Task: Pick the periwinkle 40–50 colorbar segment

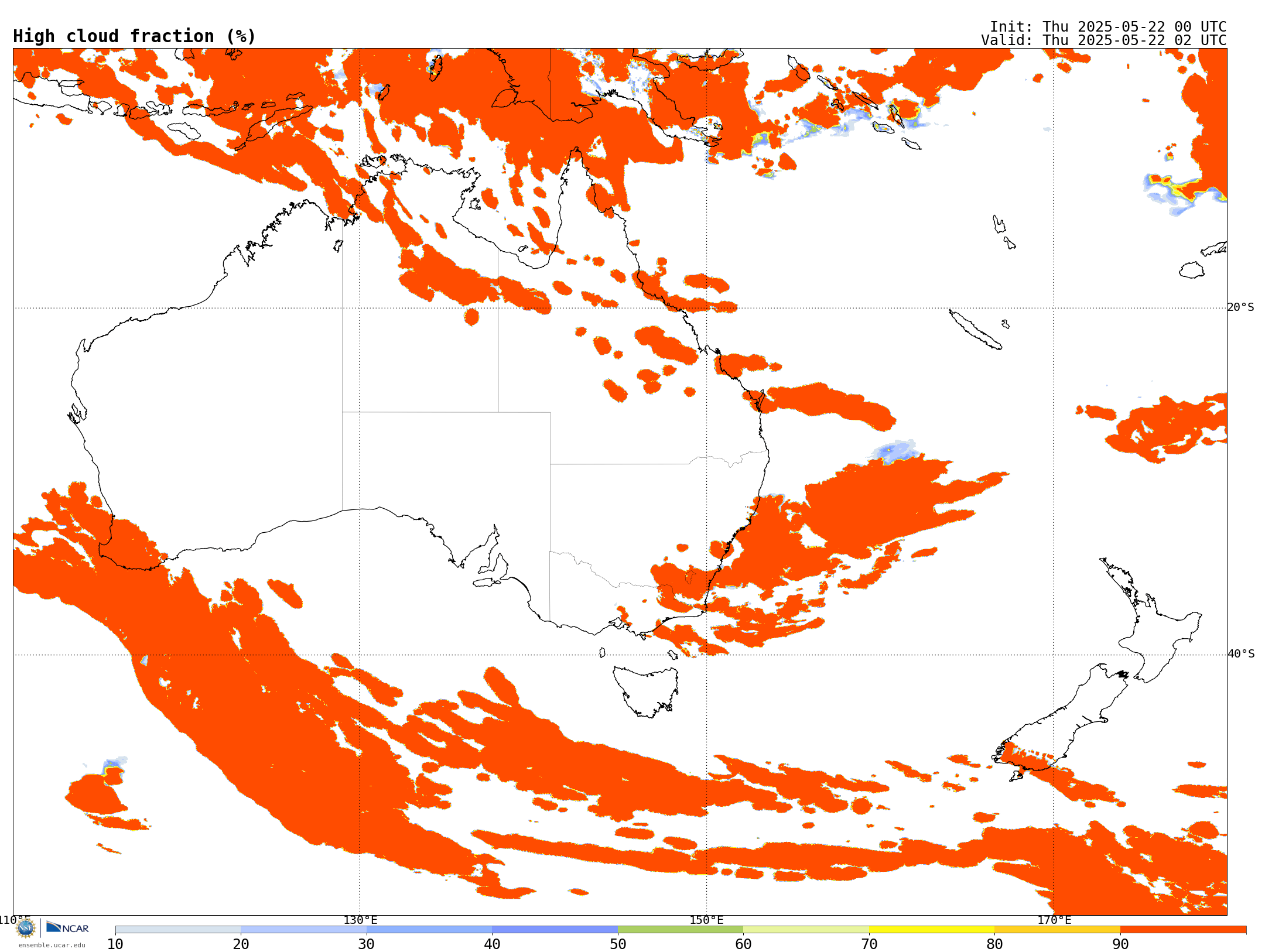Action: pos(555,930)
